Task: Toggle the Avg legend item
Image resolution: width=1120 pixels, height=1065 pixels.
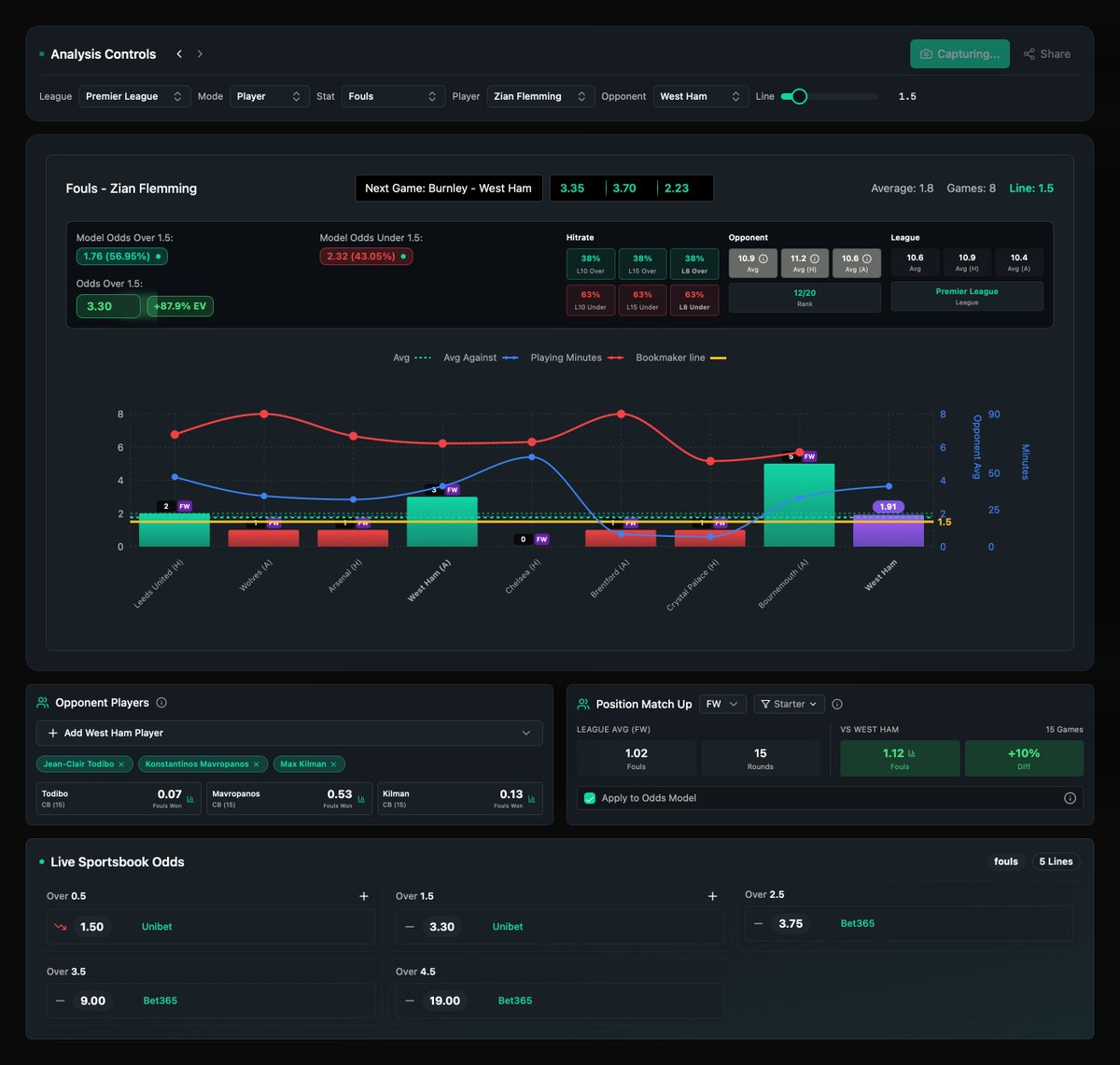Action: click(413, 357)
